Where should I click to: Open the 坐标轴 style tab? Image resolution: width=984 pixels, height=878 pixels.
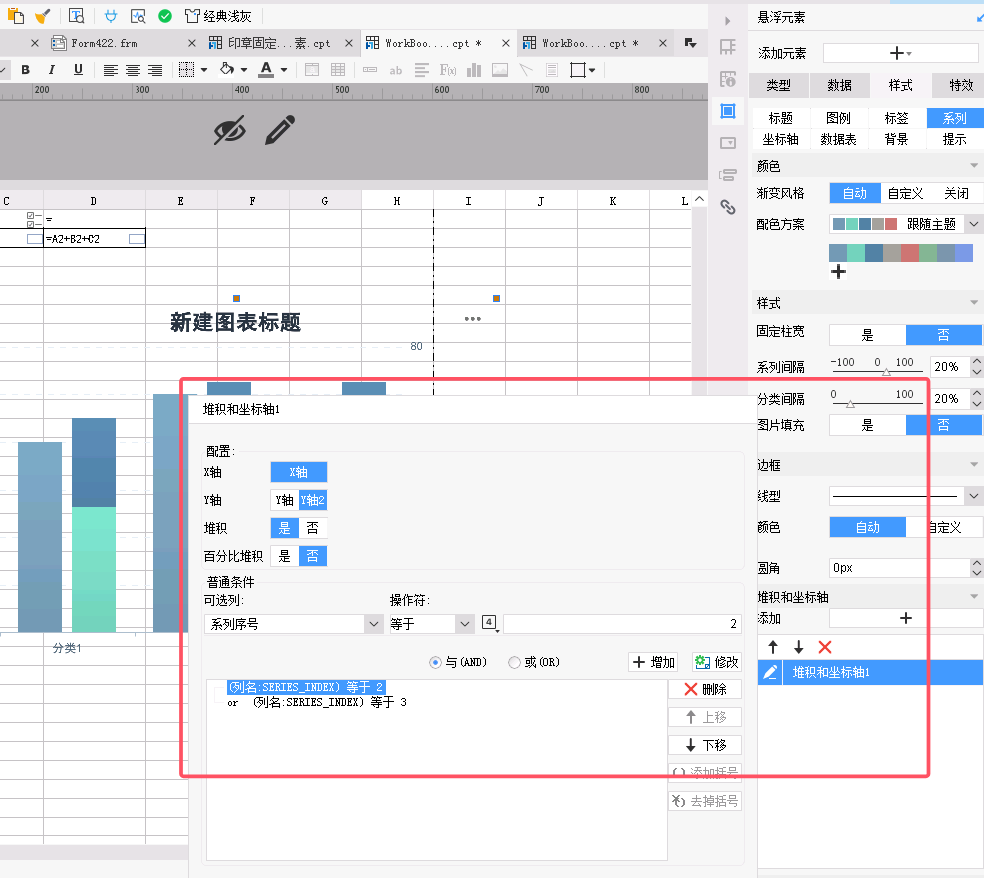coord(780,139)
